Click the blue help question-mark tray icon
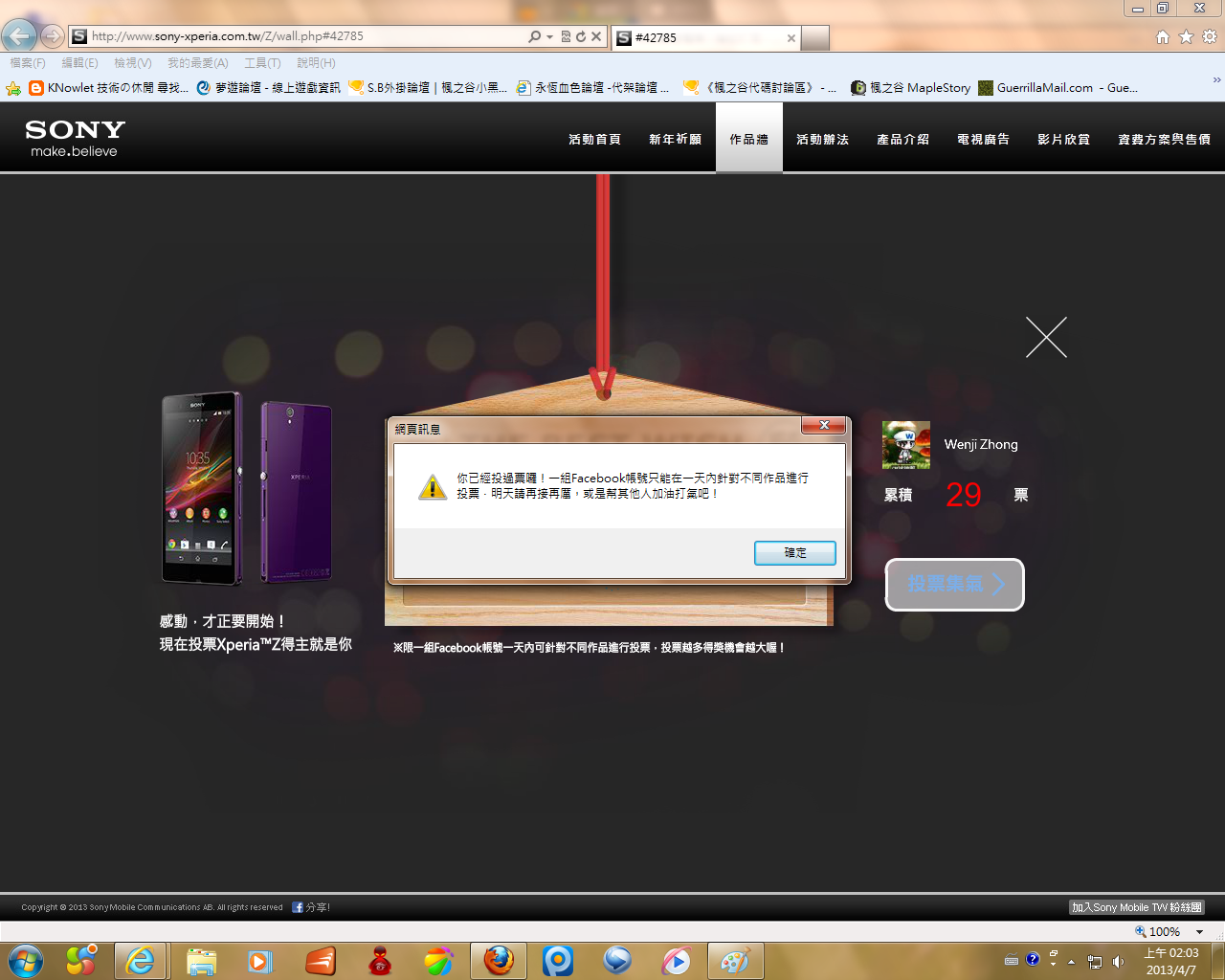Screen dimensions: 1225x980 pyautogui.click(x=1033, y=959)
